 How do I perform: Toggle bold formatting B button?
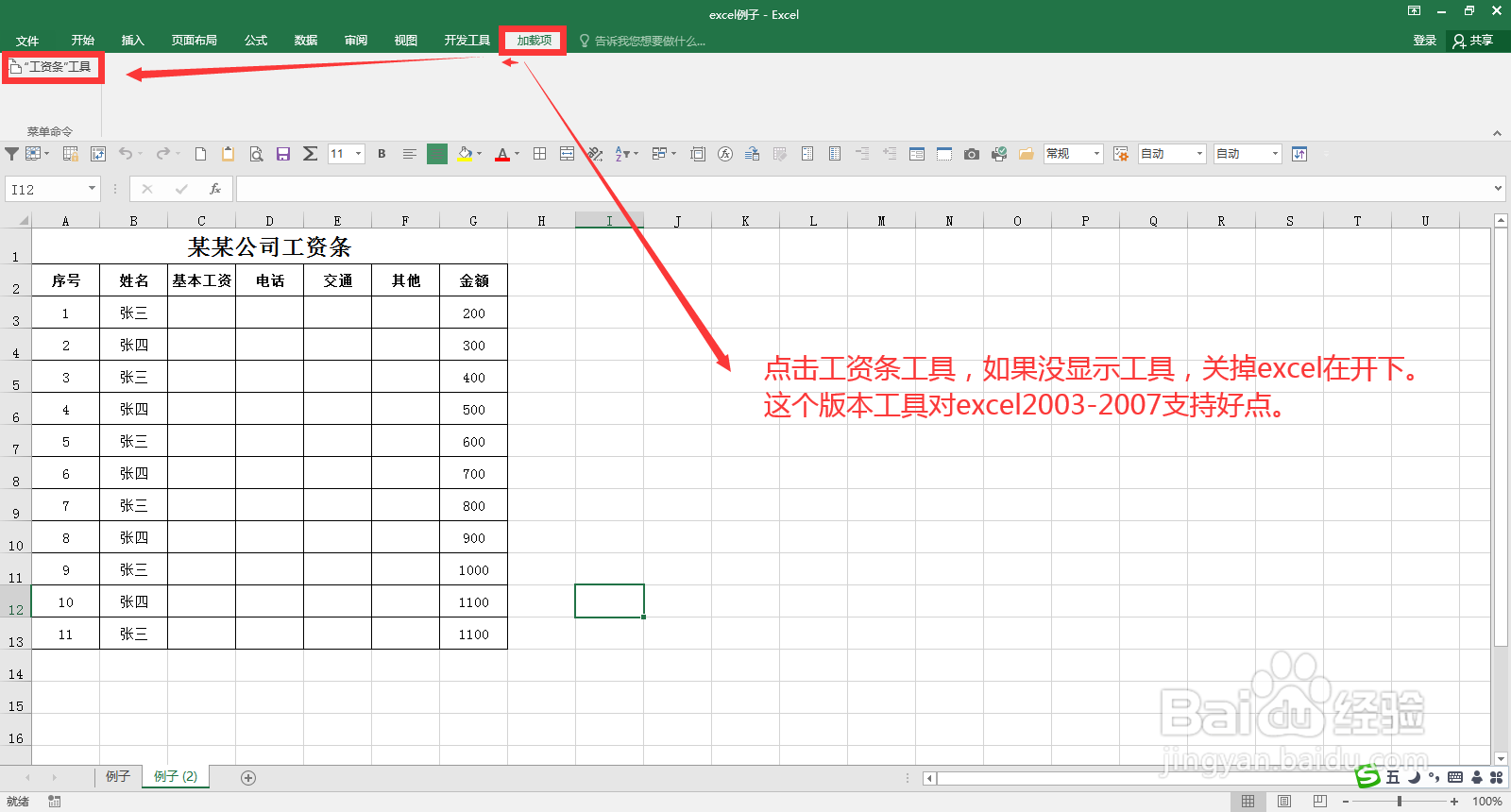coord(382,154)
